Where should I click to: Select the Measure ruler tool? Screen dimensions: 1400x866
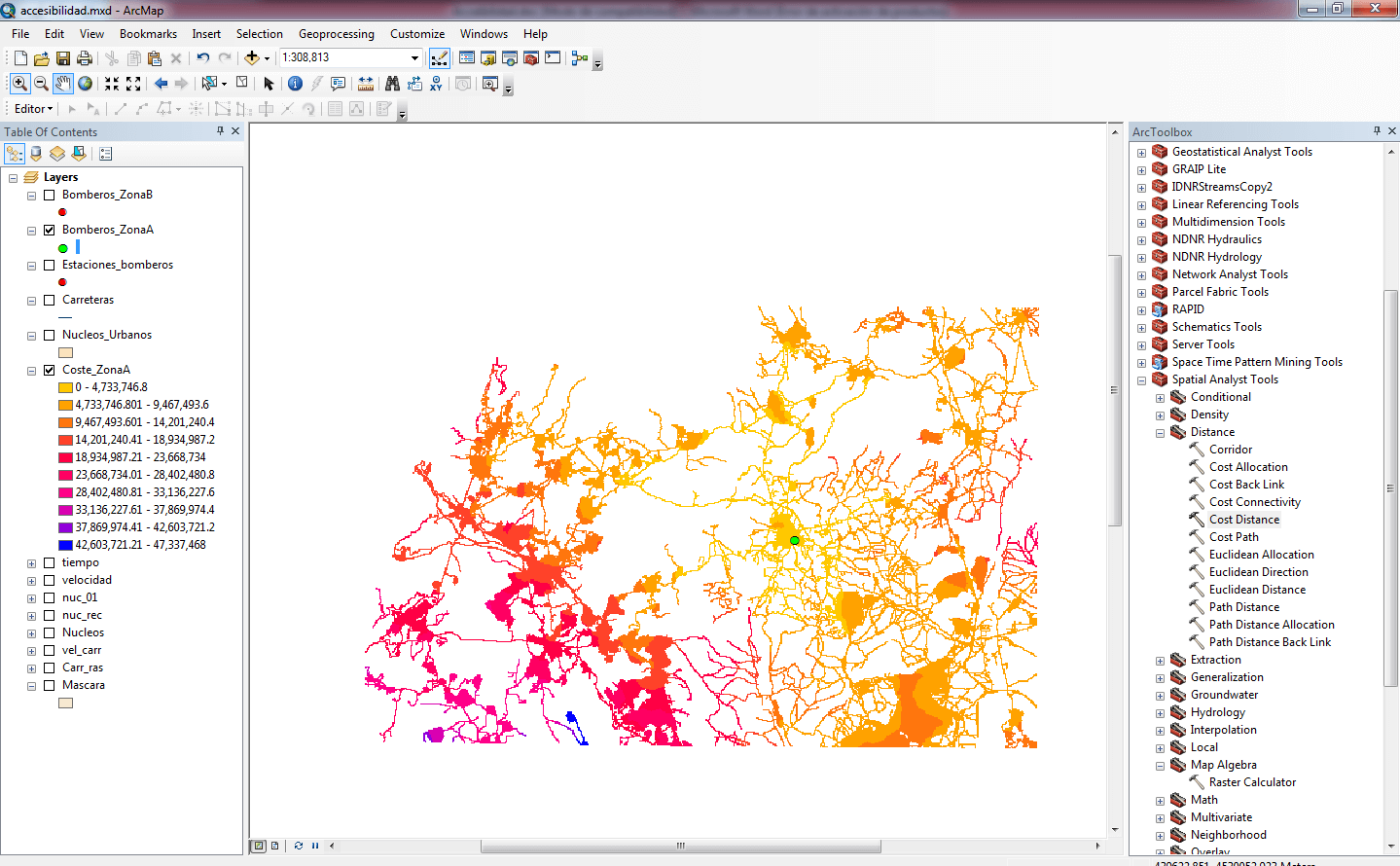[366, 84]
